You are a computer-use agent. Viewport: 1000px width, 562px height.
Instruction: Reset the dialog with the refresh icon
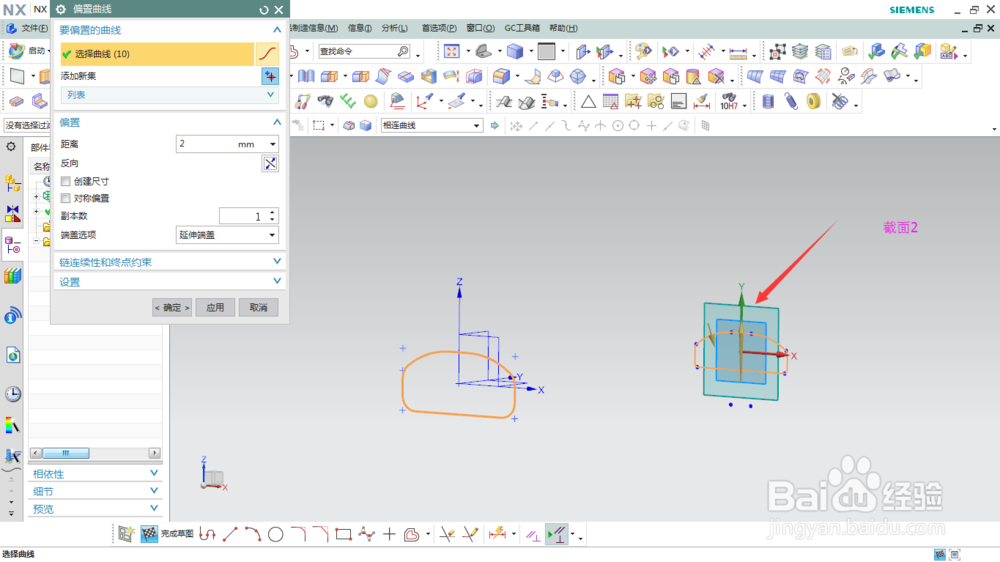click(x=264, y=10)
